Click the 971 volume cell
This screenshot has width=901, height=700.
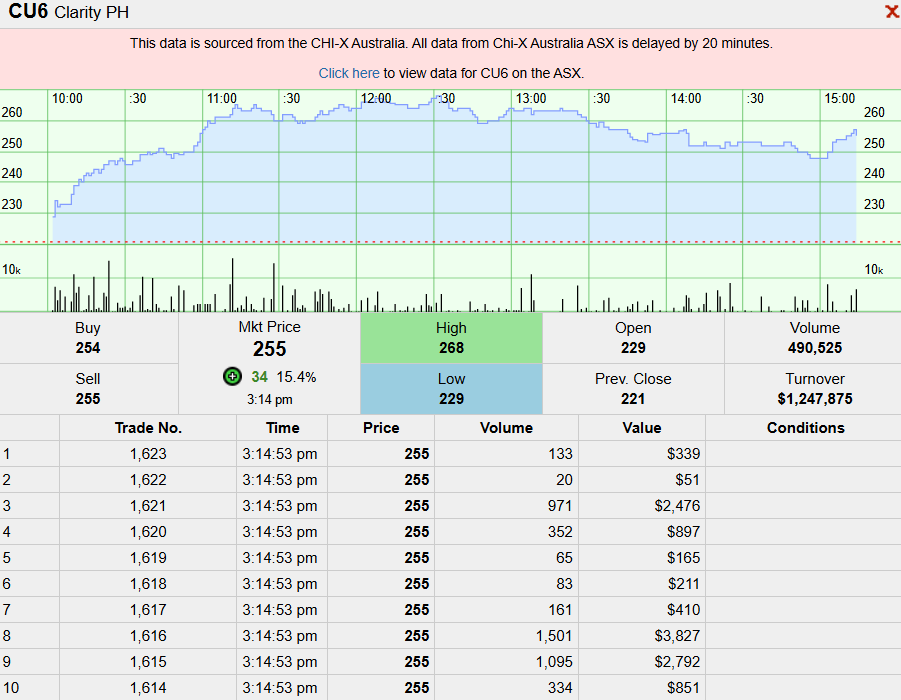pyautogui.click(x=506, y=506)
